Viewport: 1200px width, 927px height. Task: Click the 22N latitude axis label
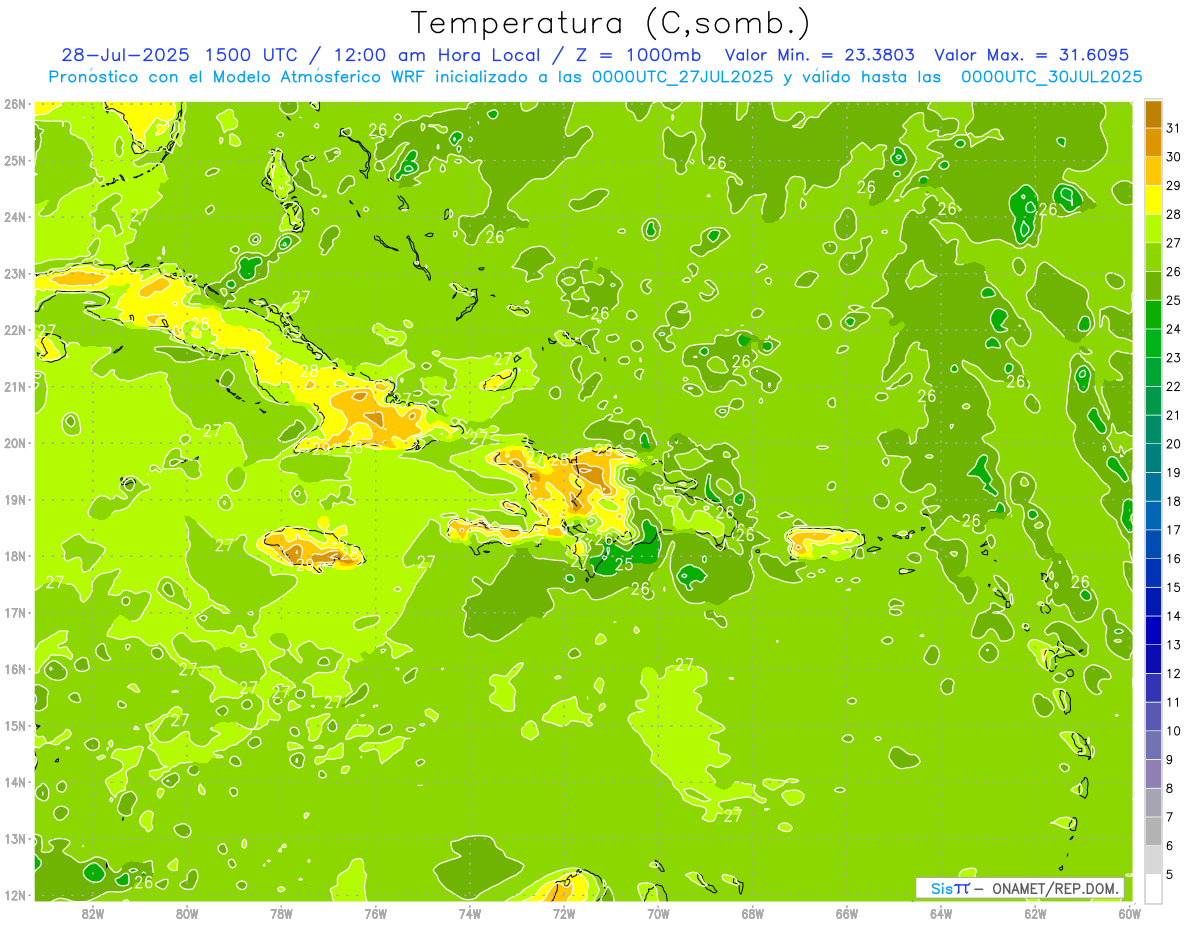click(x=14, y=330)
